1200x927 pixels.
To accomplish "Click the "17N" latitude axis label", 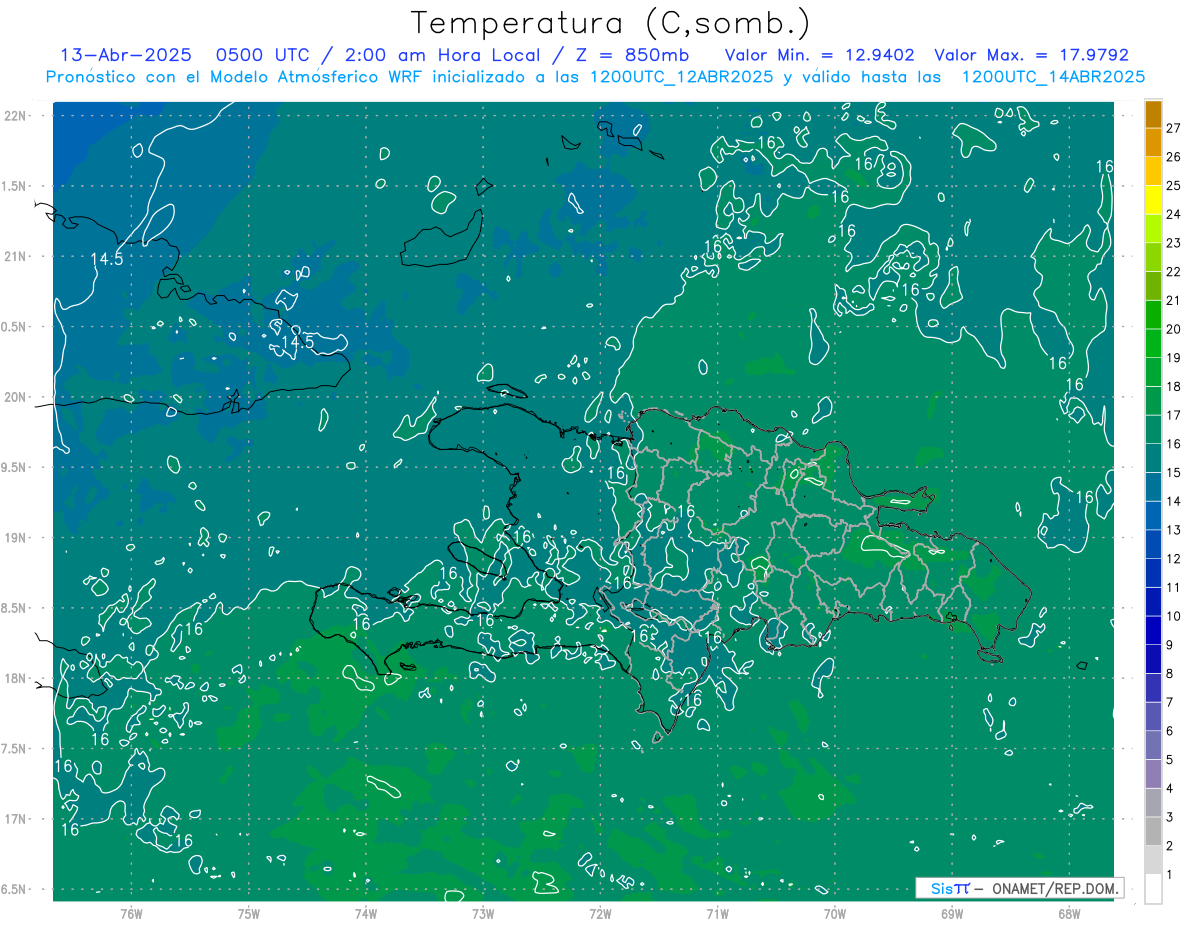I will click(x=14, y=819).
